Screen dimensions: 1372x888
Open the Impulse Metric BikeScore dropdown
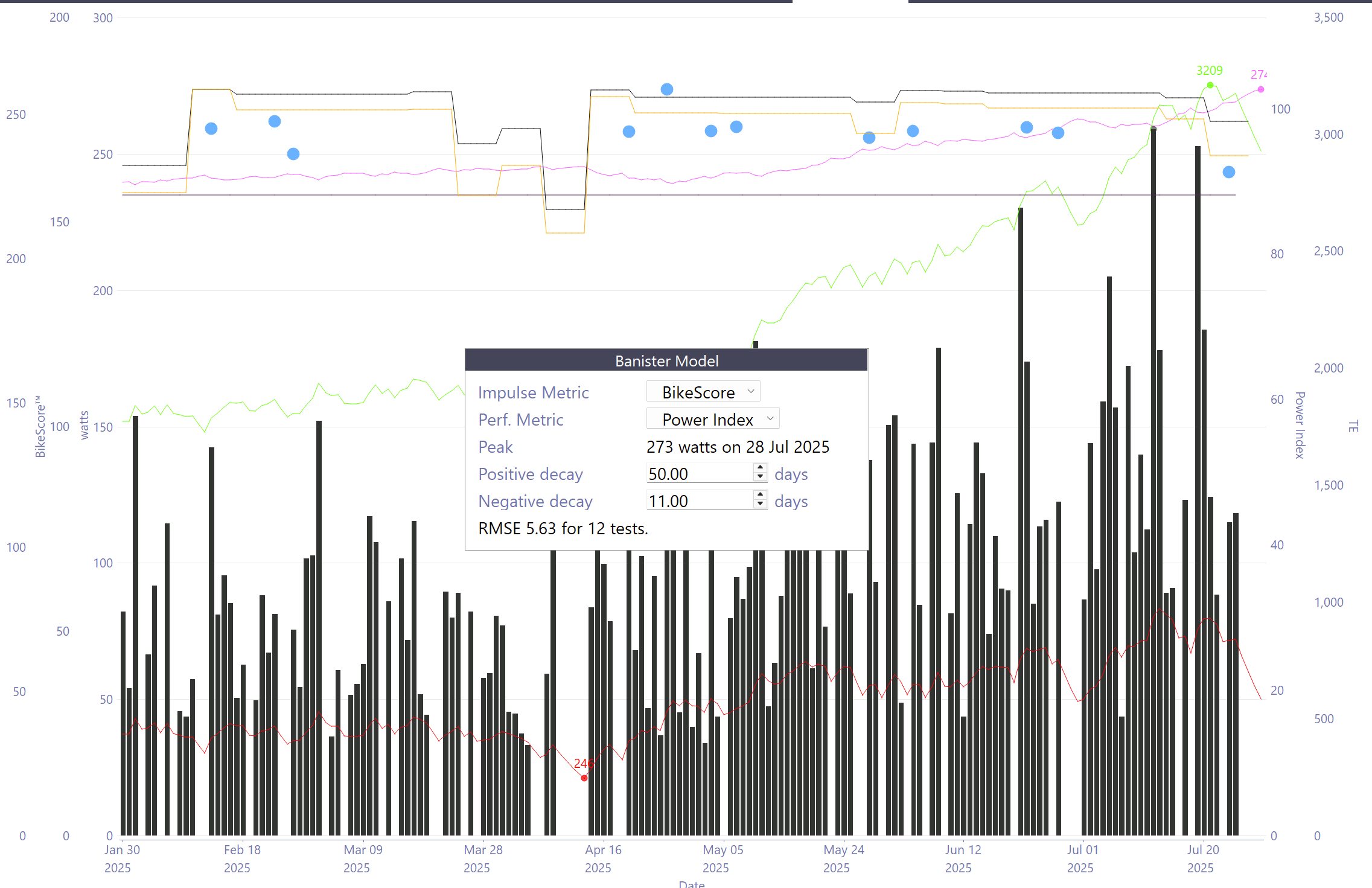(x=703, y=392)
